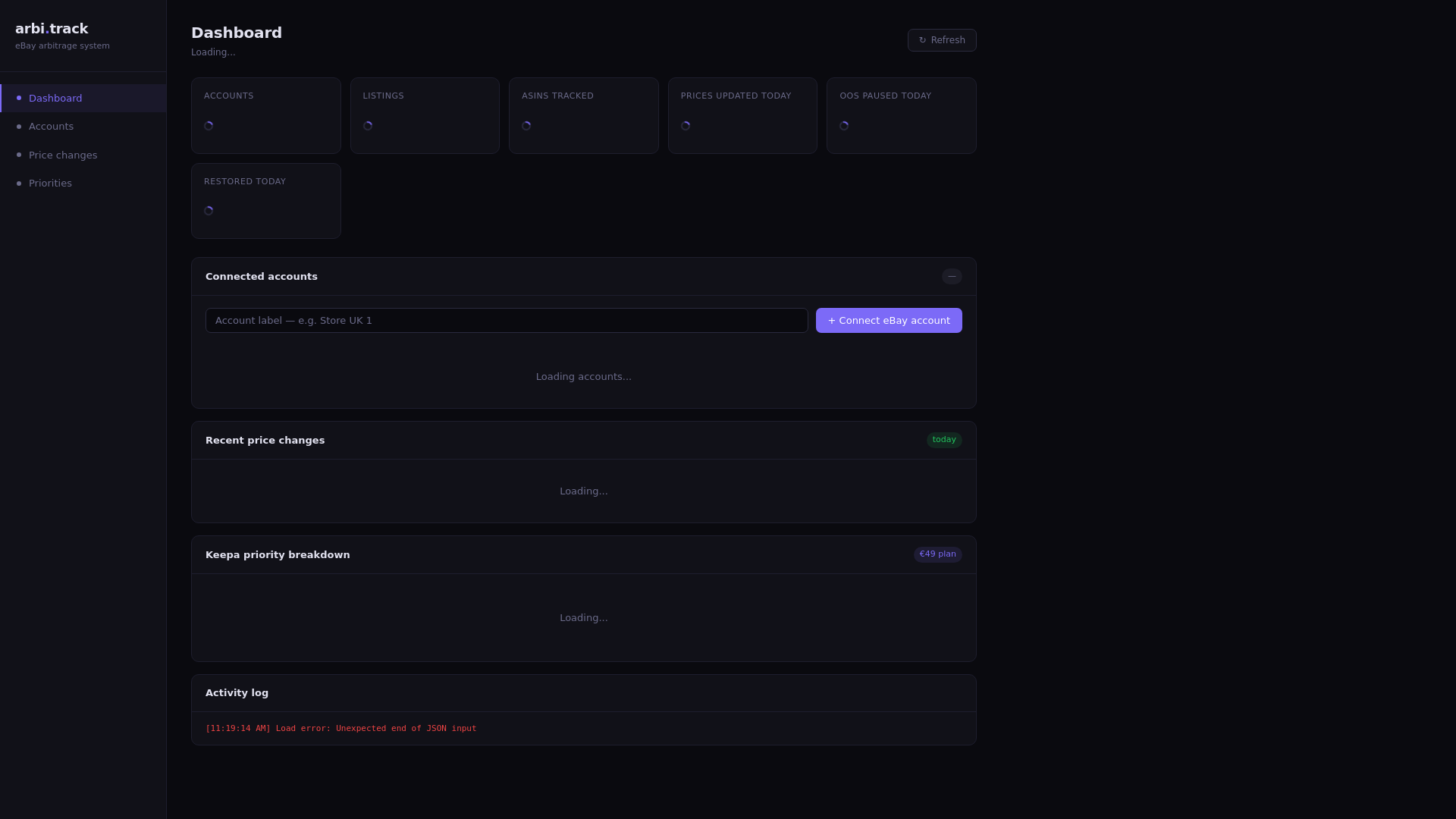
Task: Click the LISTINGS card label
Action: 384,96
